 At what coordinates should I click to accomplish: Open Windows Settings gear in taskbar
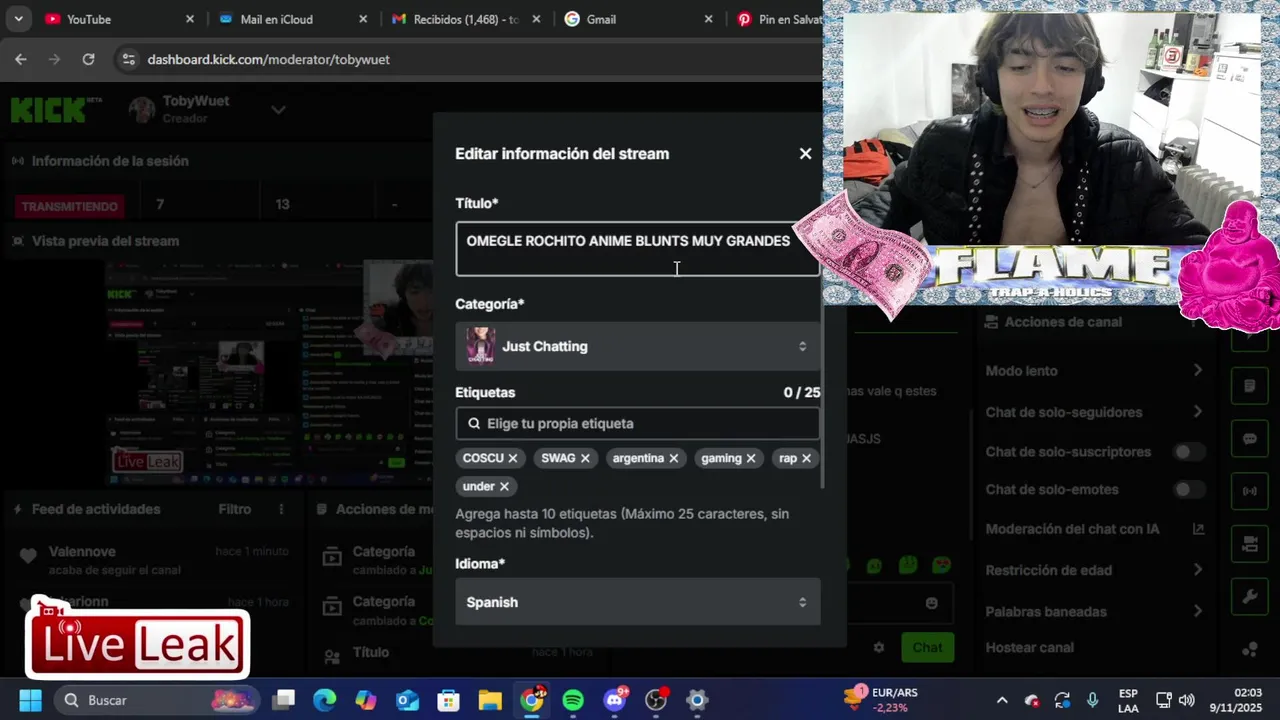click(x=697, y=700)
